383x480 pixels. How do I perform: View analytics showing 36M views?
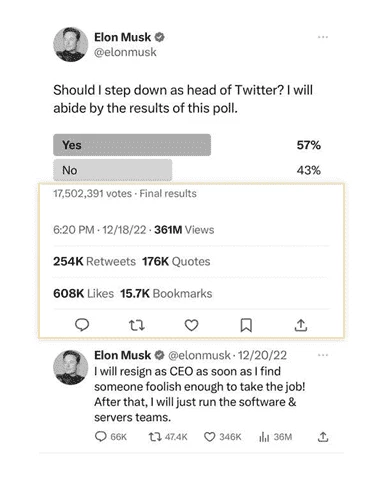(x=275, y=437)
